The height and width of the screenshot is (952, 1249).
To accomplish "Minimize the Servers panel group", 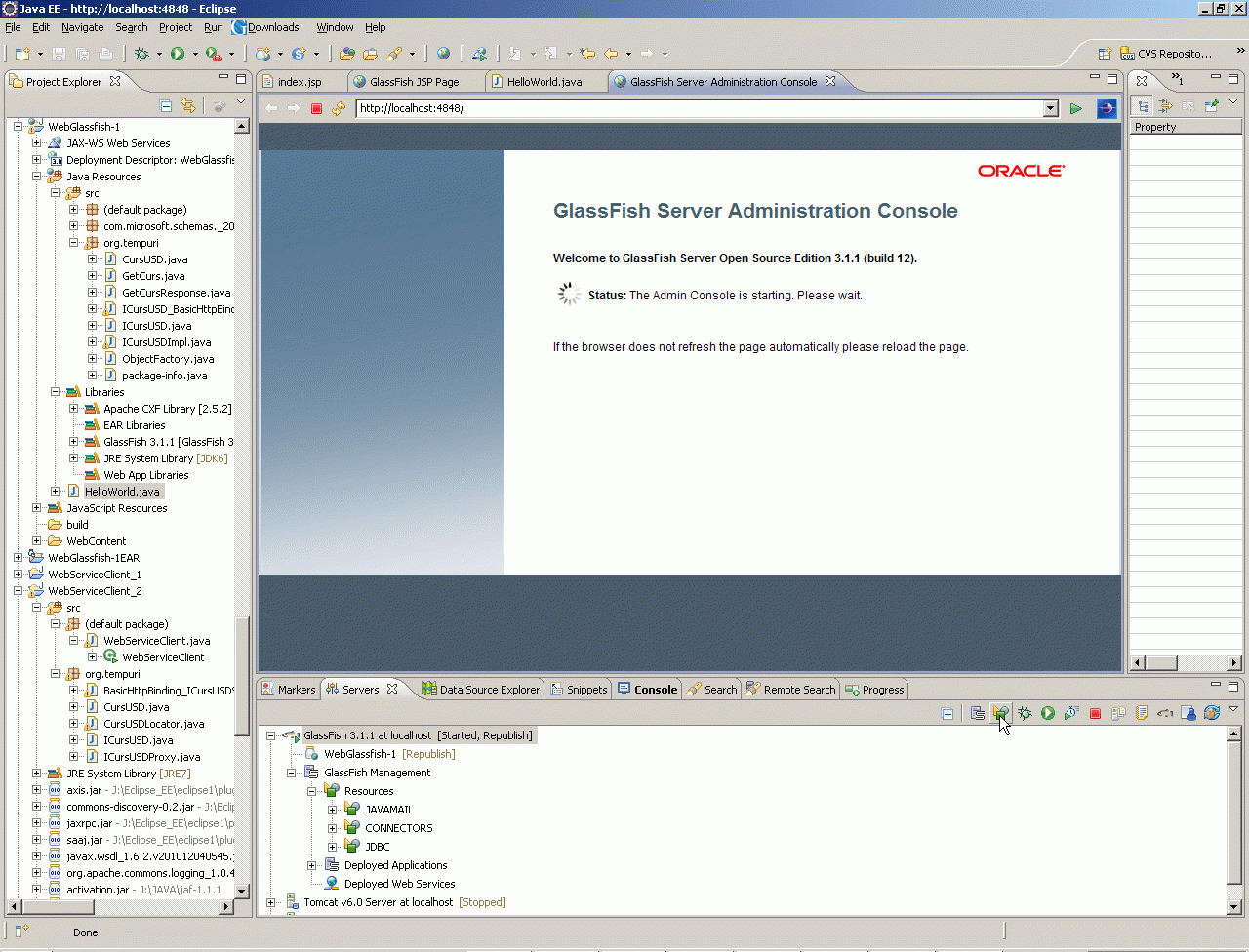I will 1216,686.
